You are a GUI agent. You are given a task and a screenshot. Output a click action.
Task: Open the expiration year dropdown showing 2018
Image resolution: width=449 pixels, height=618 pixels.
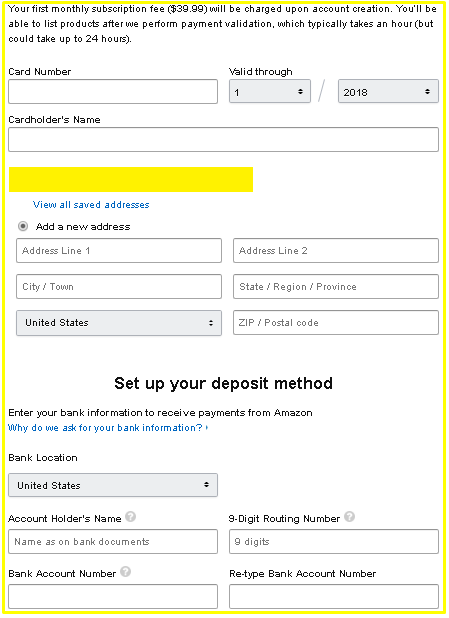[388, 91]
